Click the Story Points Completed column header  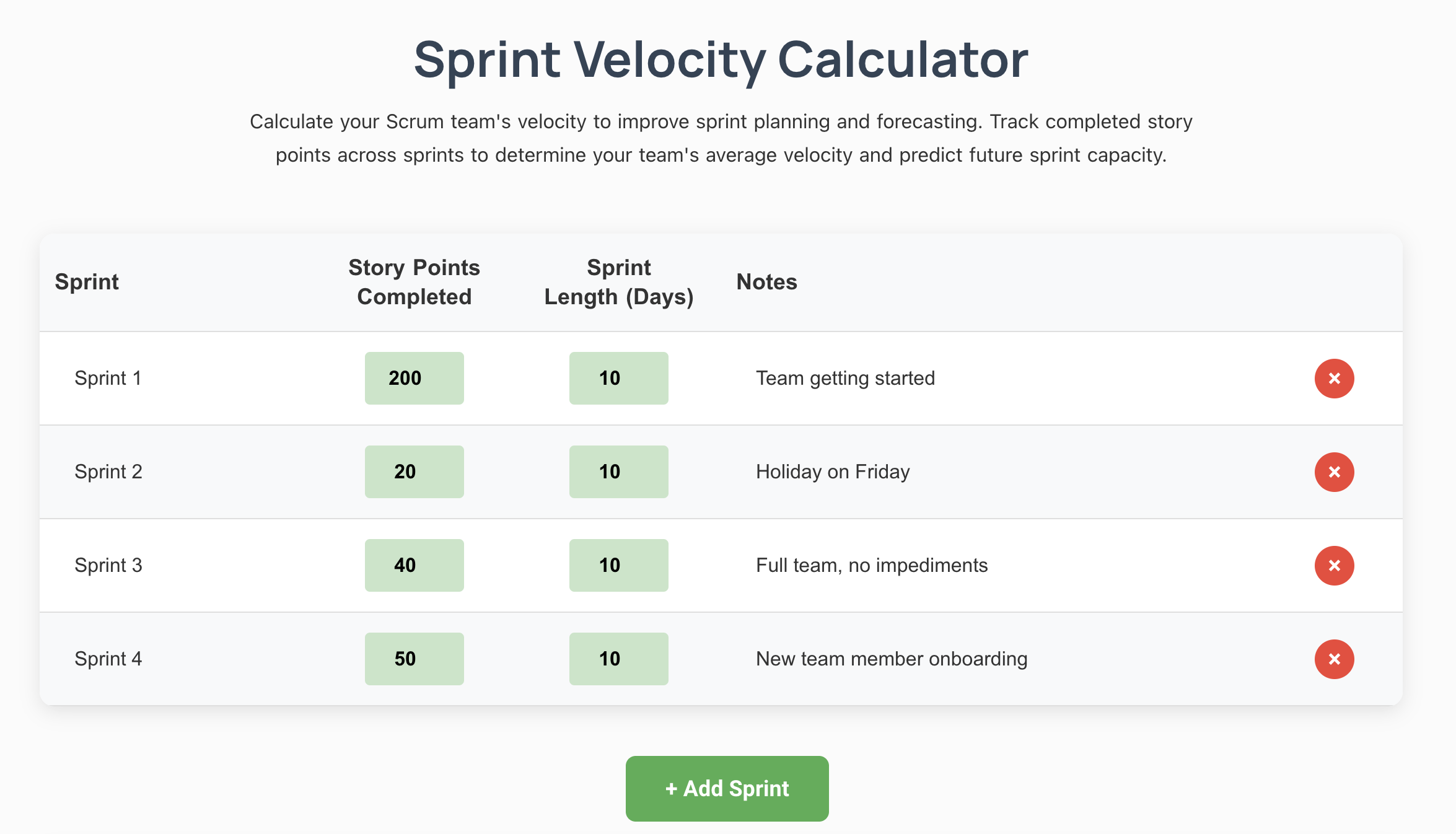coord(414,283)
